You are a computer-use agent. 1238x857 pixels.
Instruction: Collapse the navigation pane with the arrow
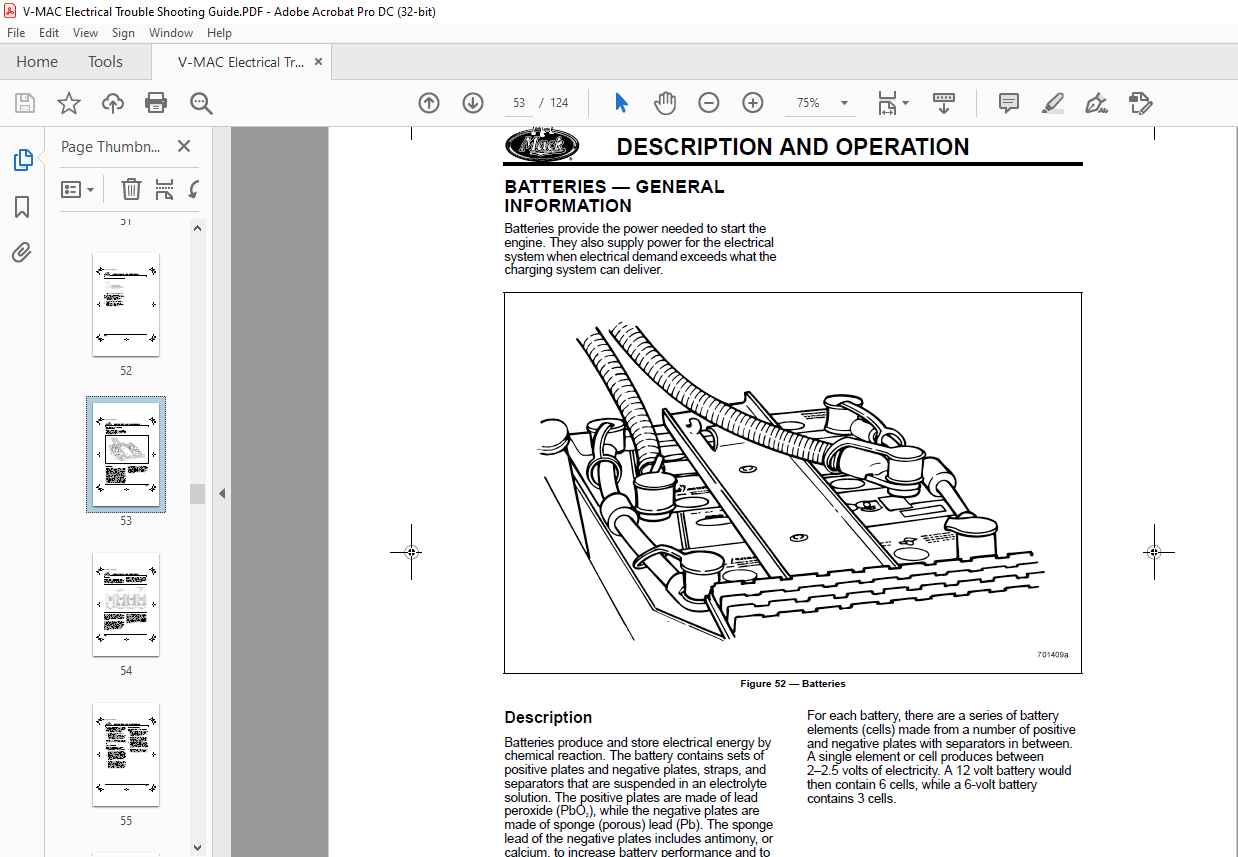[x=222, y=493]
